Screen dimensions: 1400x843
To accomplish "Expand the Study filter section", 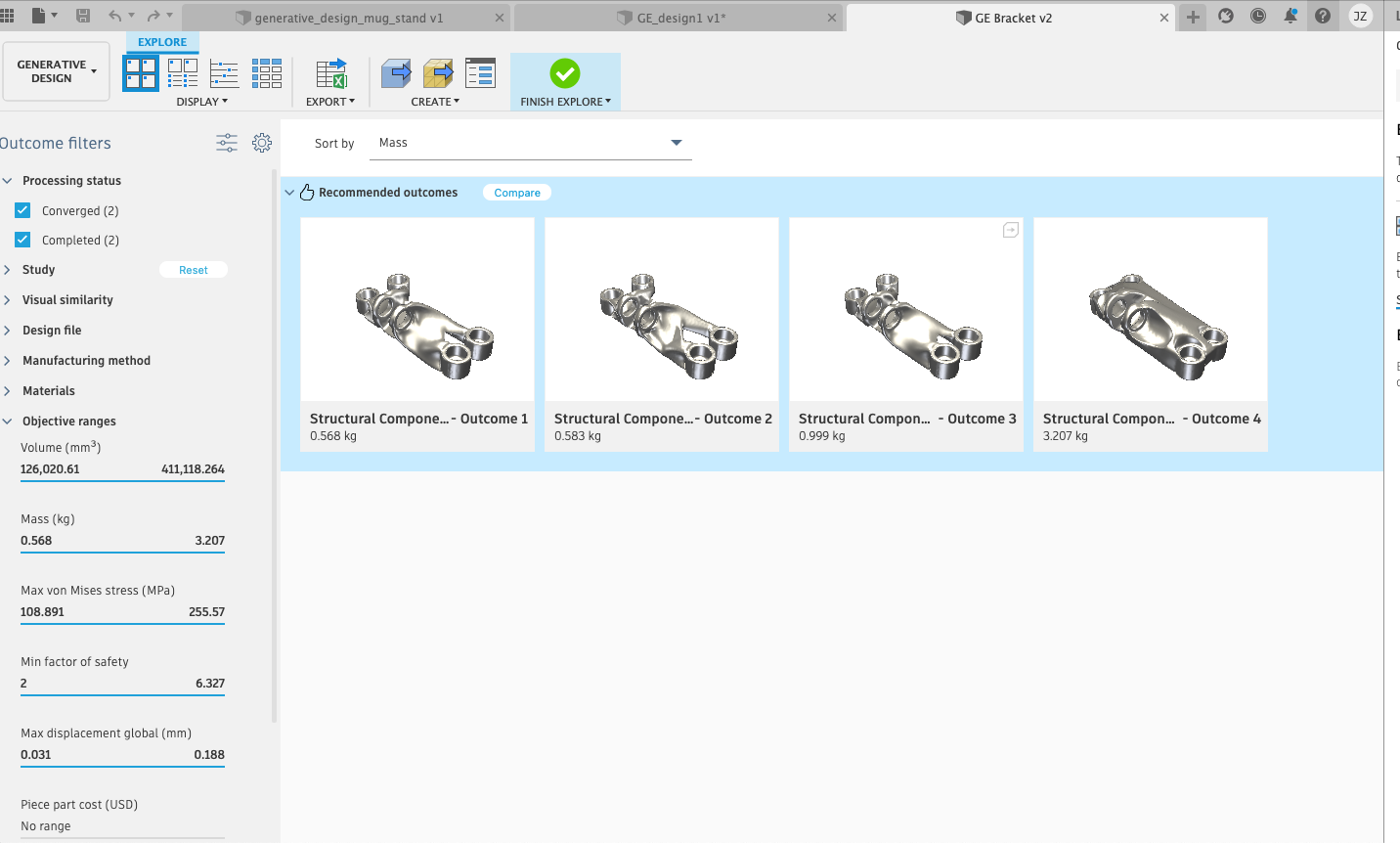I will point(8,270).
